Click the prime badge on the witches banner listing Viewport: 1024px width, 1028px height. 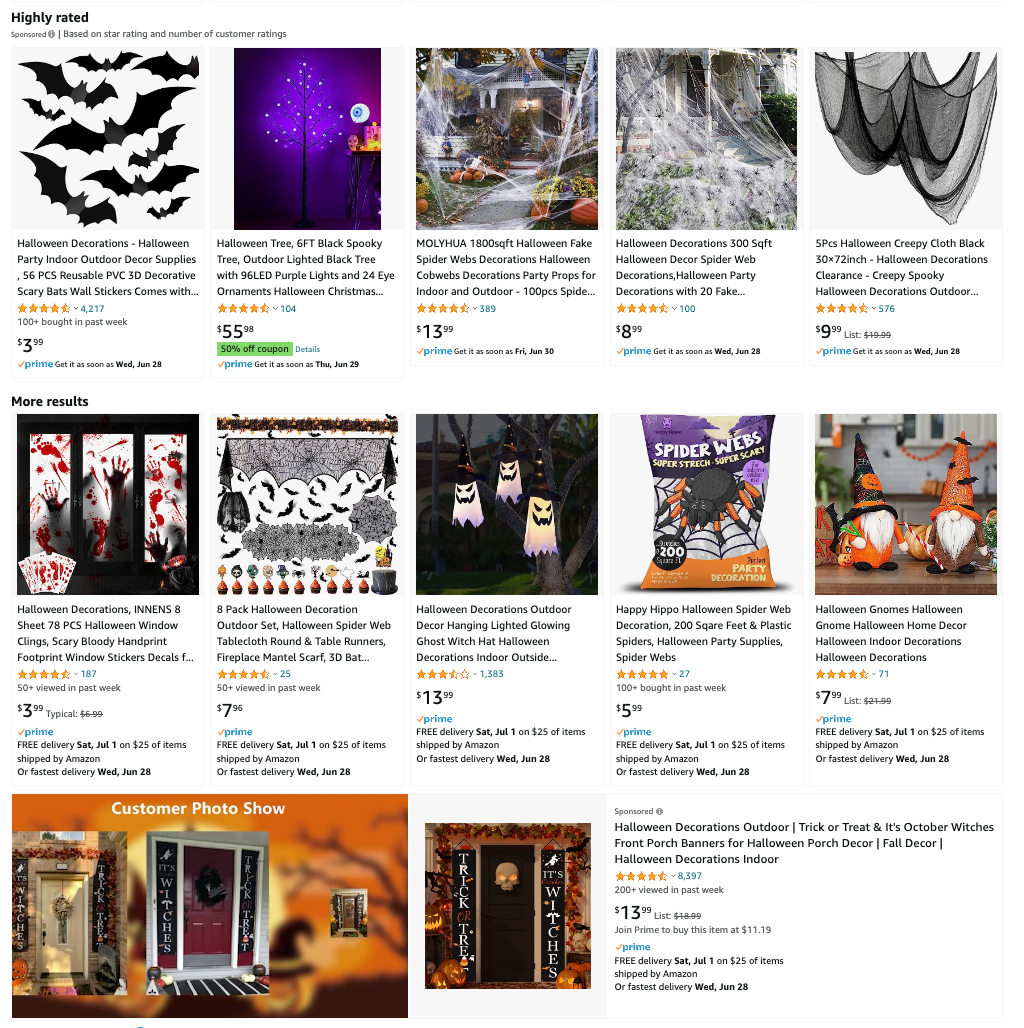coord(633,947)
